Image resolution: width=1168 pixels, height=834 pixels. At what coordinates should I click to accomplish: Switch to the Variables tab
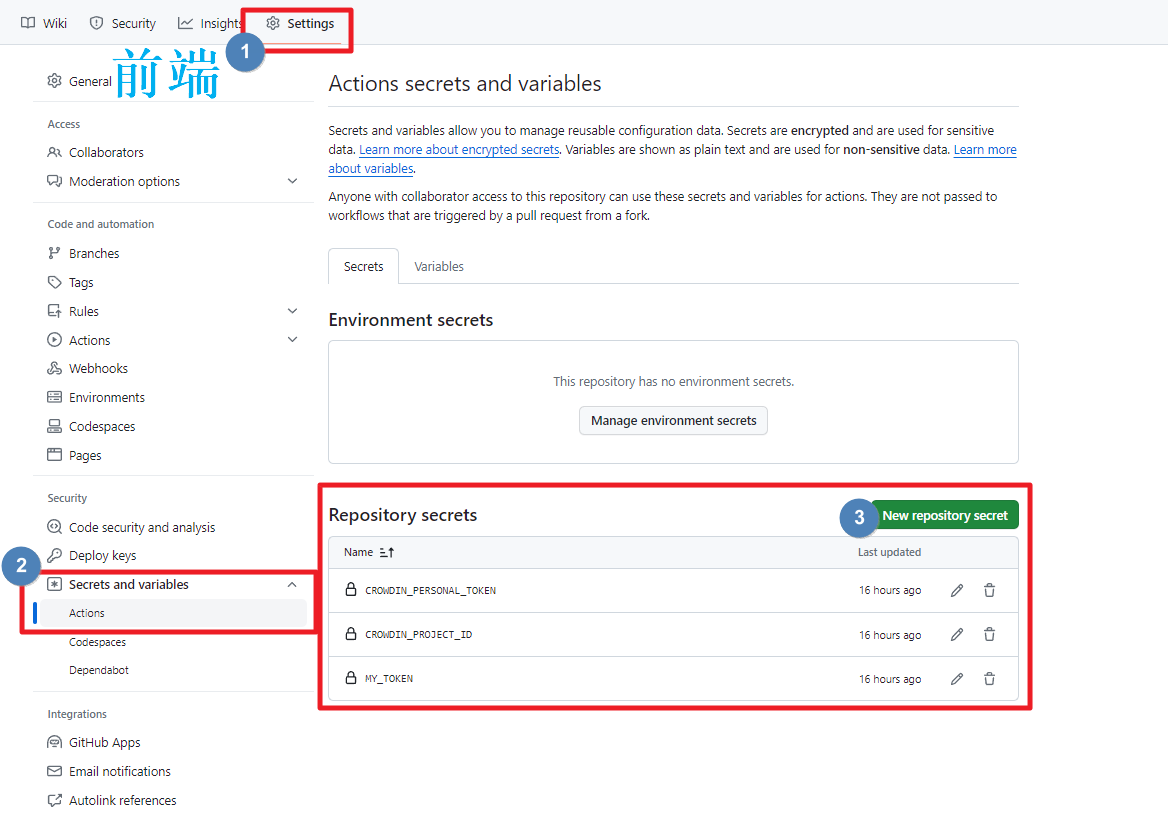[x=439, y=267]
